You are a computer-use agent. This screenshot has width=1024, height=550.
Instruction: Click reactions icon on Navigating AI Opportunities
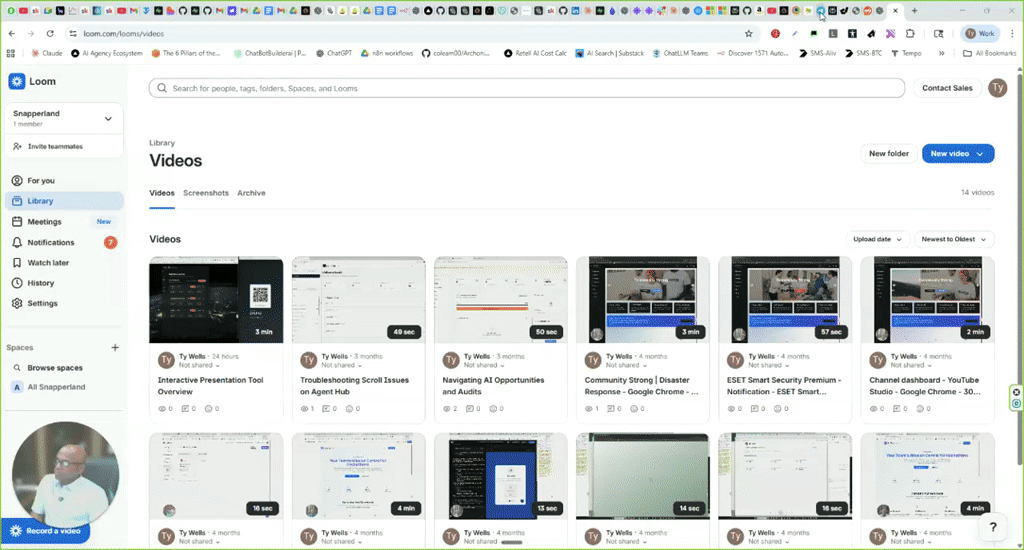493,409
